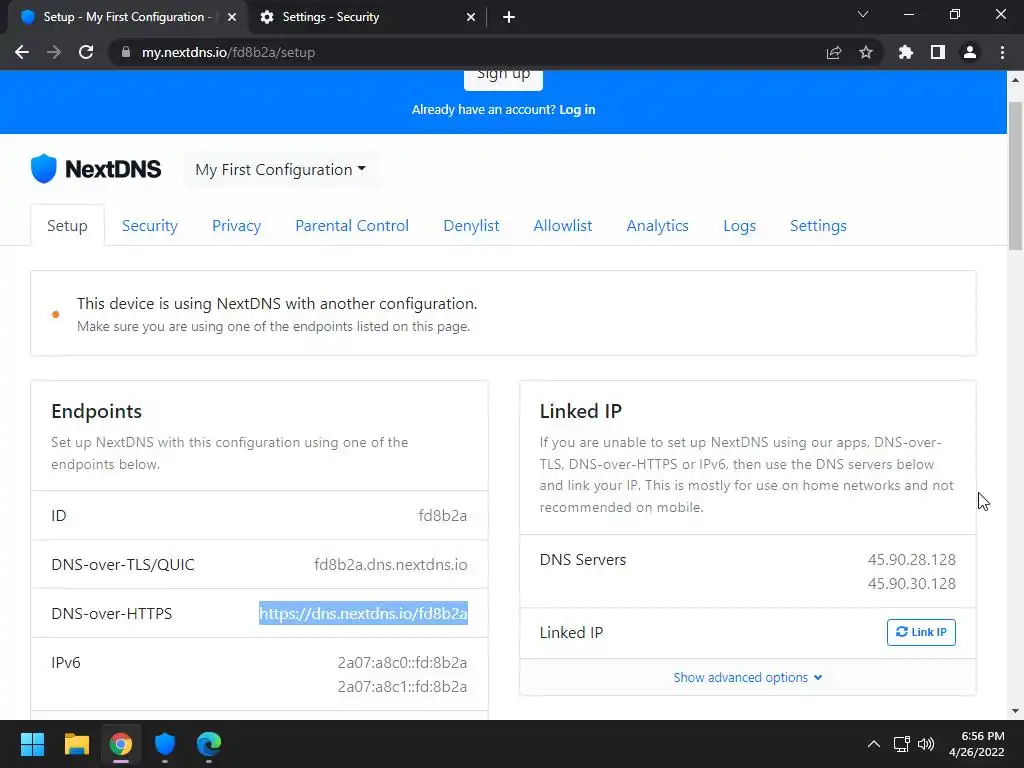The image size is (1024, 768).
Task: Open the Privacy tab
Action: pyautogui.click(x=236, y=225)
